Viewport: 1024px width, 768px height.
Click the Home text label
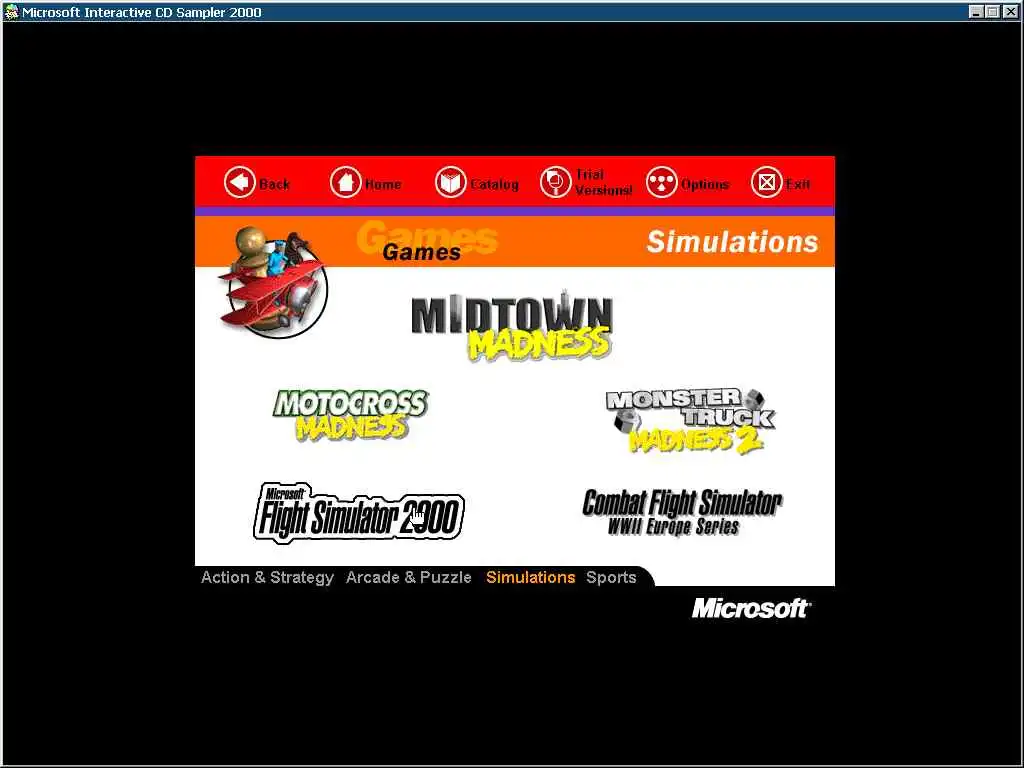[x=383, y=184]
